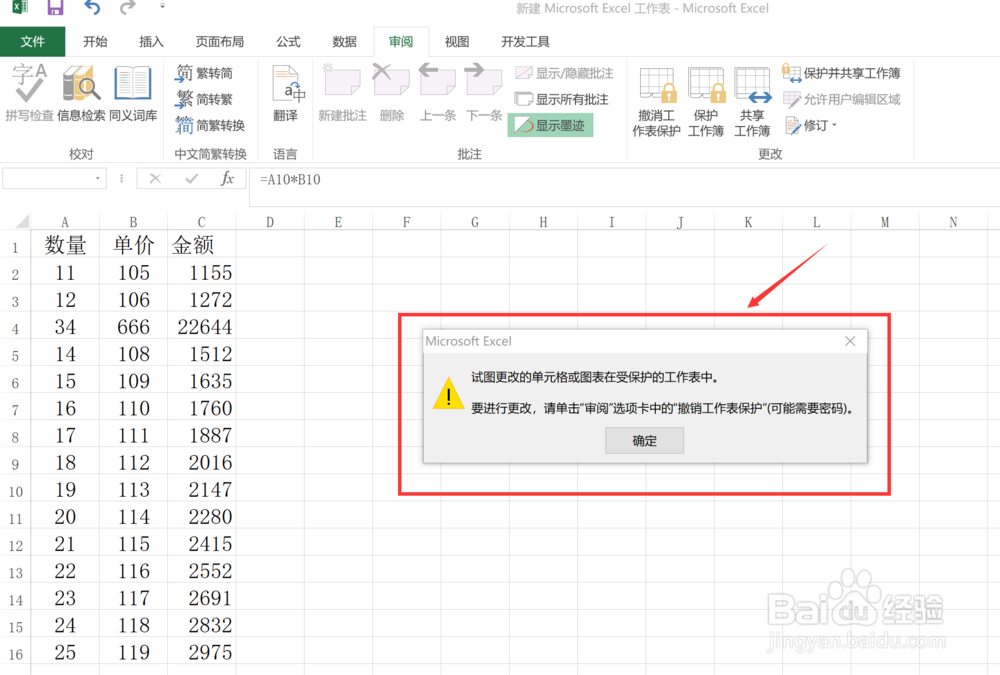Select row 10 header

[15, 491]
